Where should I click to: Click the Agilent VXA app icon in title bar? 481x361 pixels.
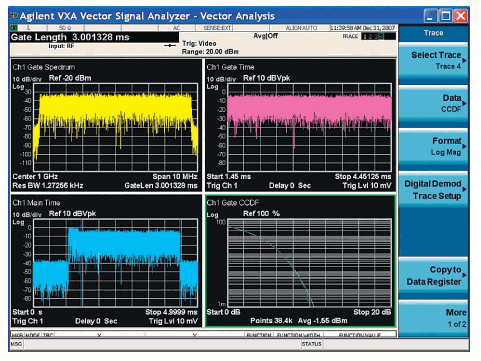(14, 15)
